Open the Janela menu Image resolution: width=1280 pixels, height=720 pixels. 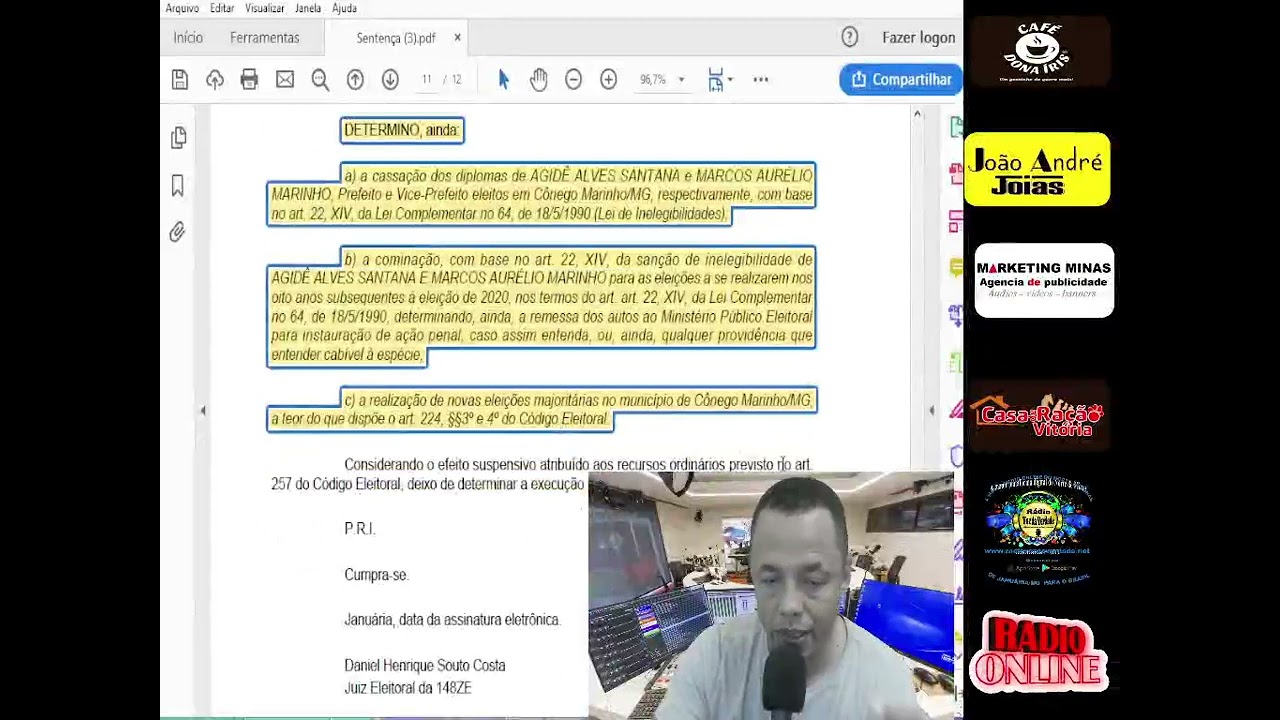tap(308, 8)
